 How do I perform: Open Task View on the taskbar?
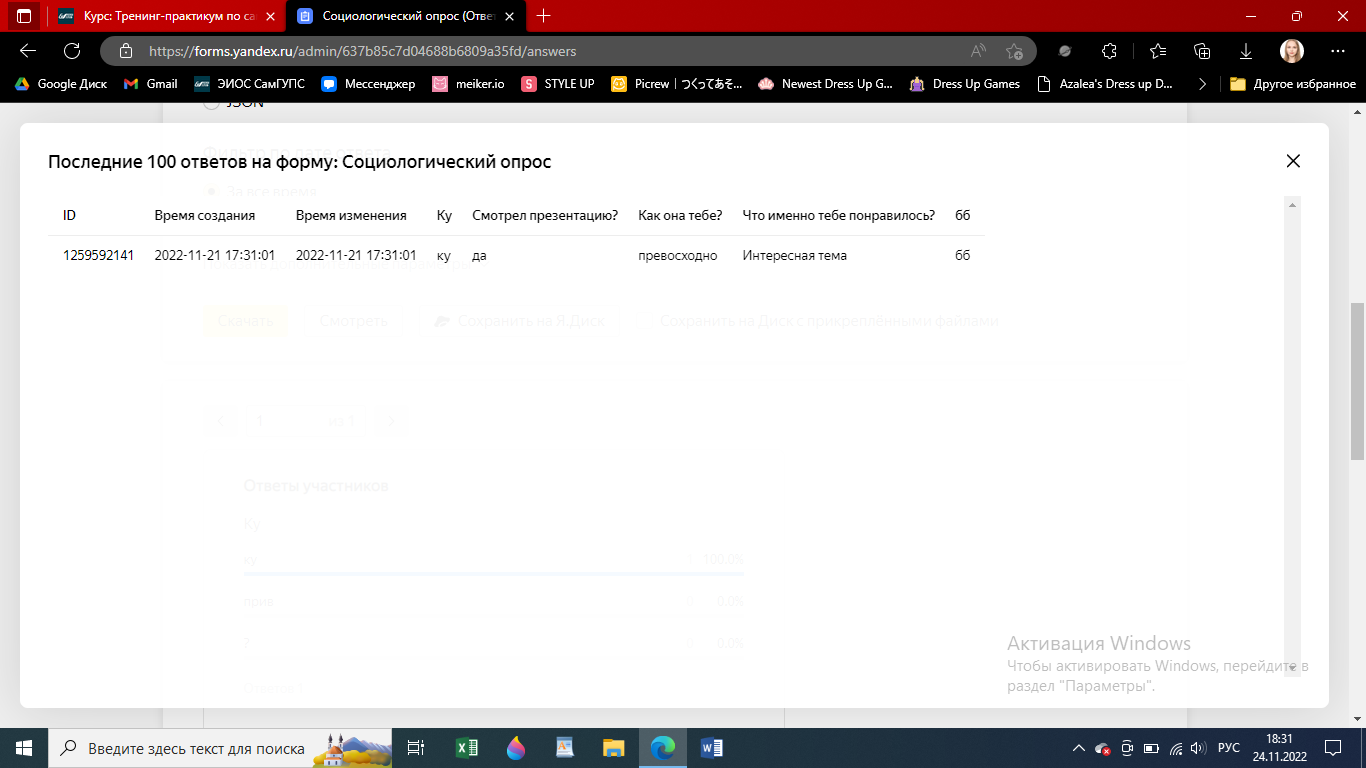click(x=417, y=747)
